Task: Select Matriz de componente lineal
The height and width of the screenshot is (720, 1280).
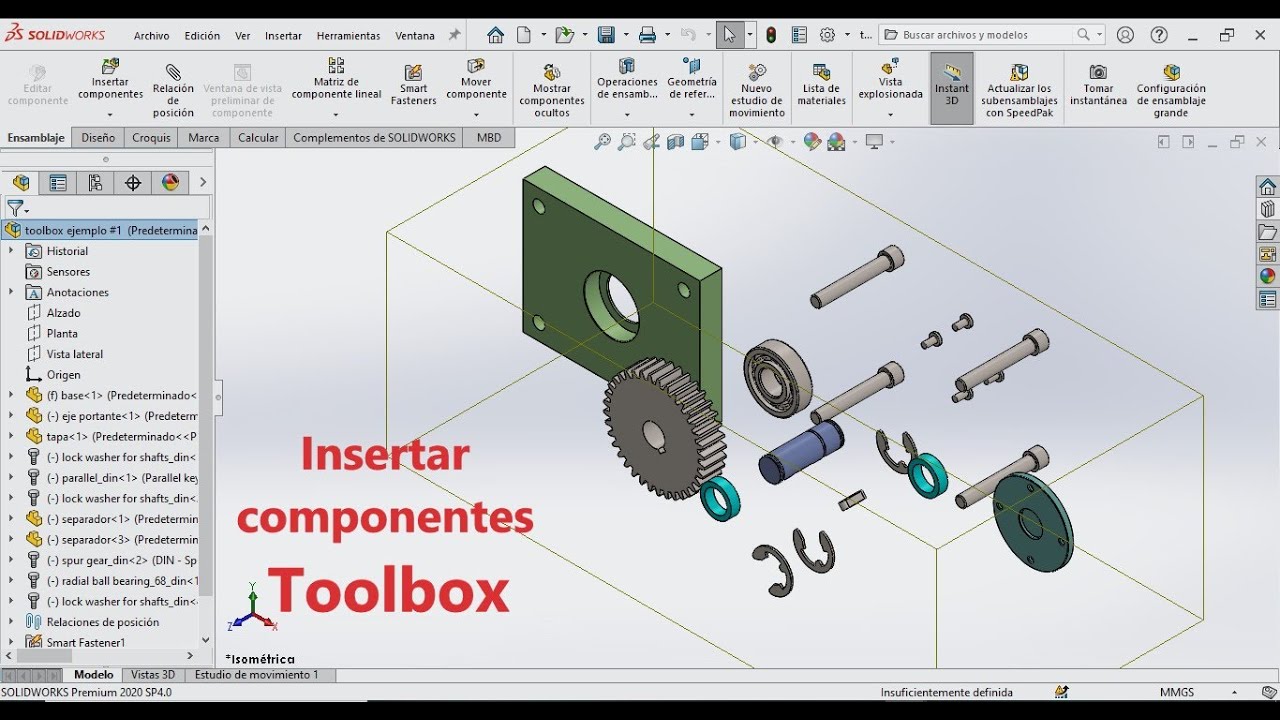Action: pyautogui.click(x=336, y=80)
